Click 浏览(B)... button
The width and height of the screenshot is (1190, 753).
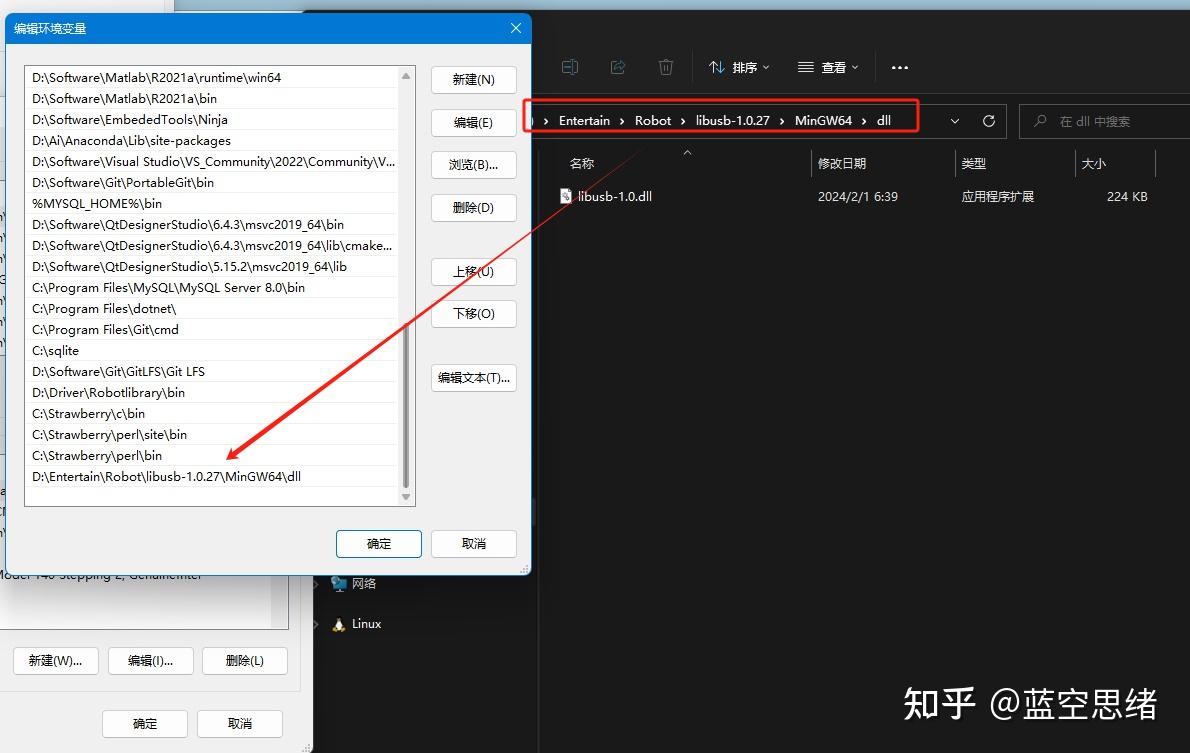474,165
